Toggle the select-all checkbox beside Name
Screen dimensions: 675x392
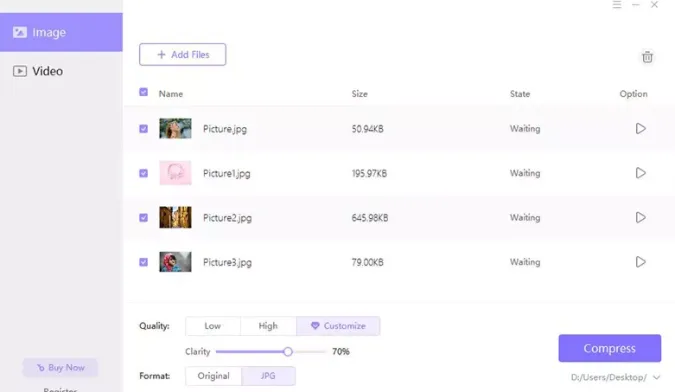click(143, 92)
